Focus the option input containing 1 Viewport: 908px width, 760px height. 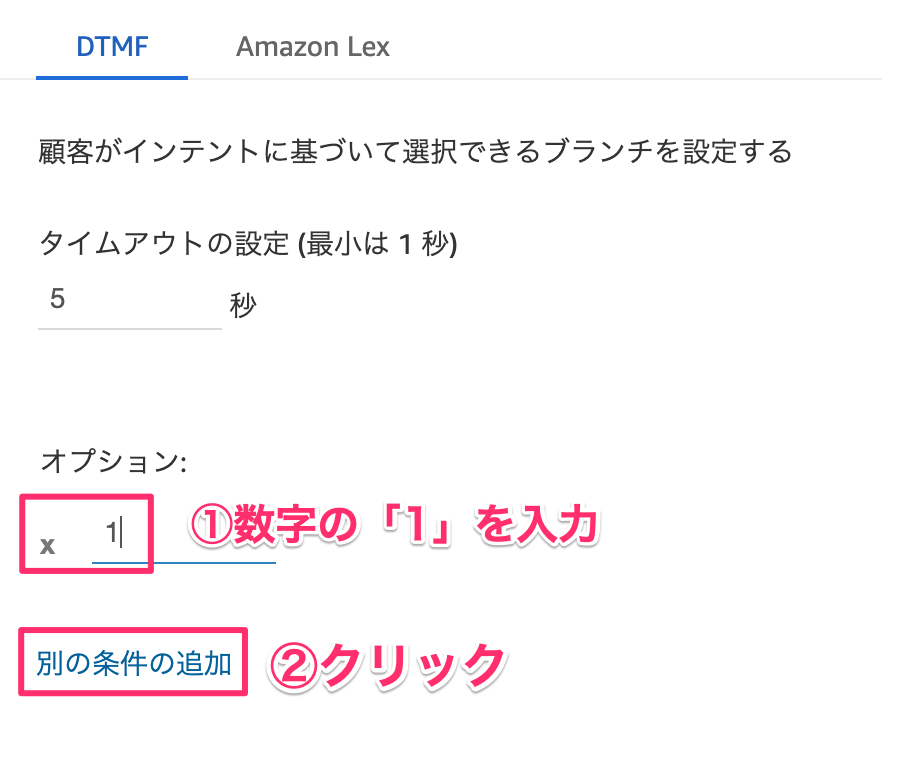(x=184, y=534)
